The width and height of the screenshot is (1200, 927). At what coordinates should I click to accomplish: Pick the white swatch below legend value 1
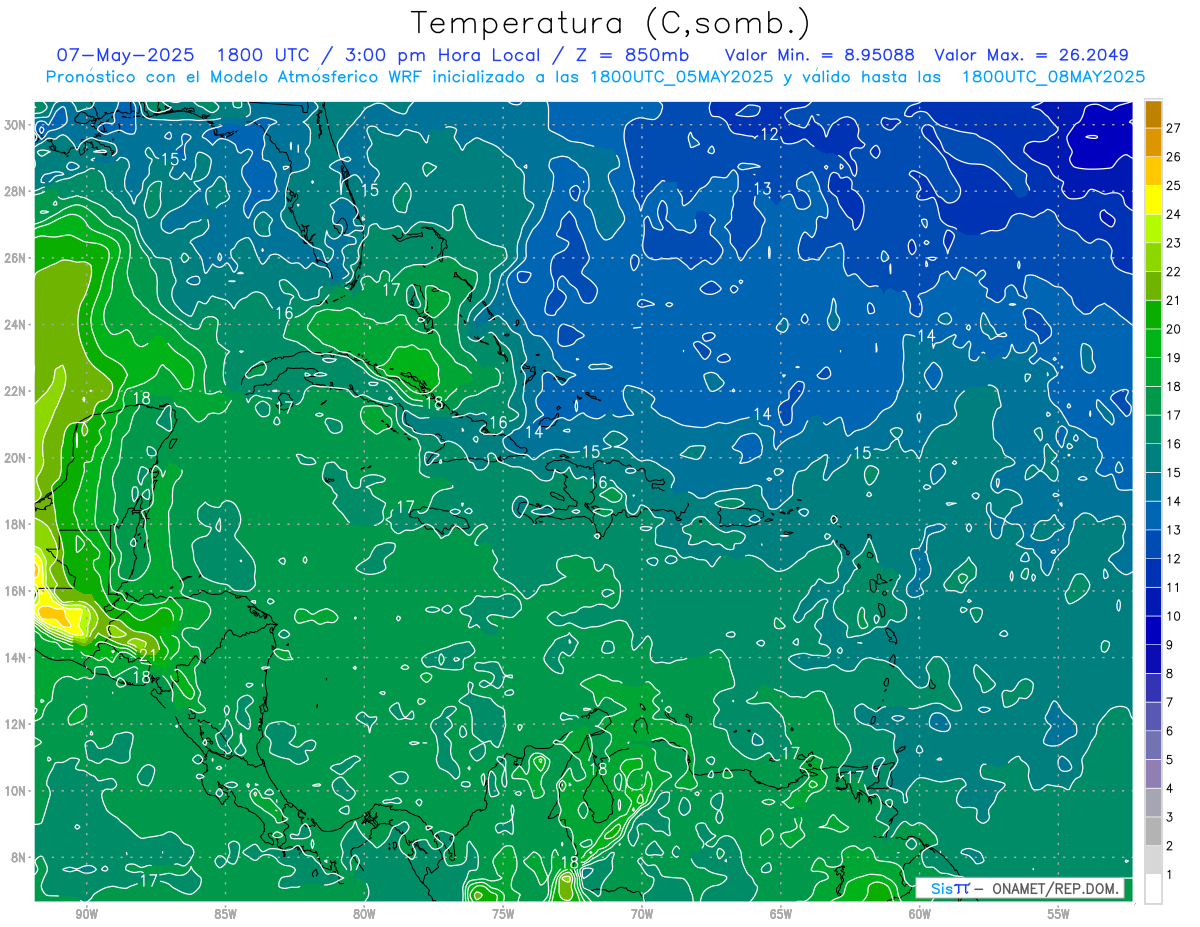(1153, 889)
